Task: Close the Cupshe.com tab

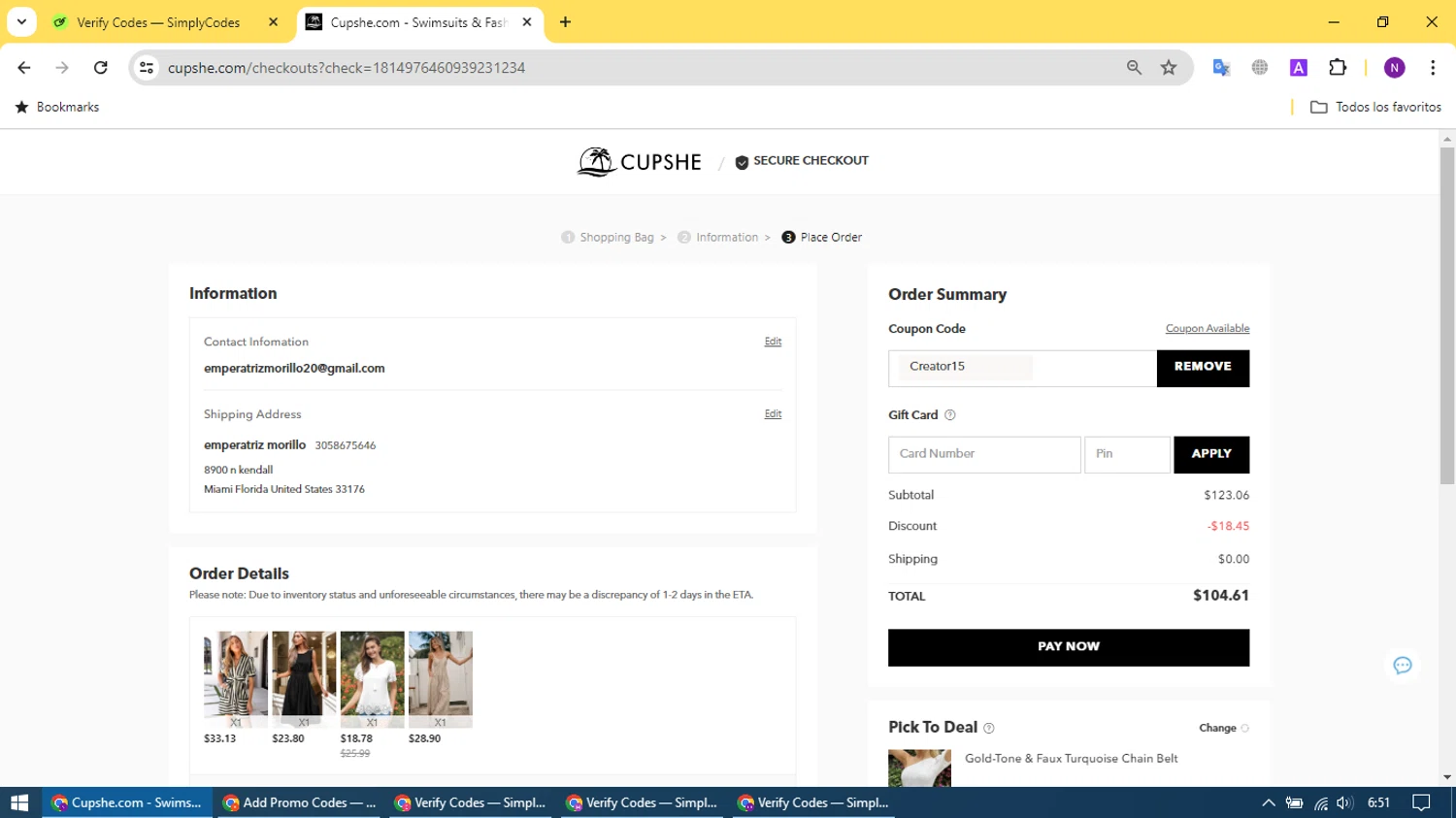Action: (x=527, y=22)
